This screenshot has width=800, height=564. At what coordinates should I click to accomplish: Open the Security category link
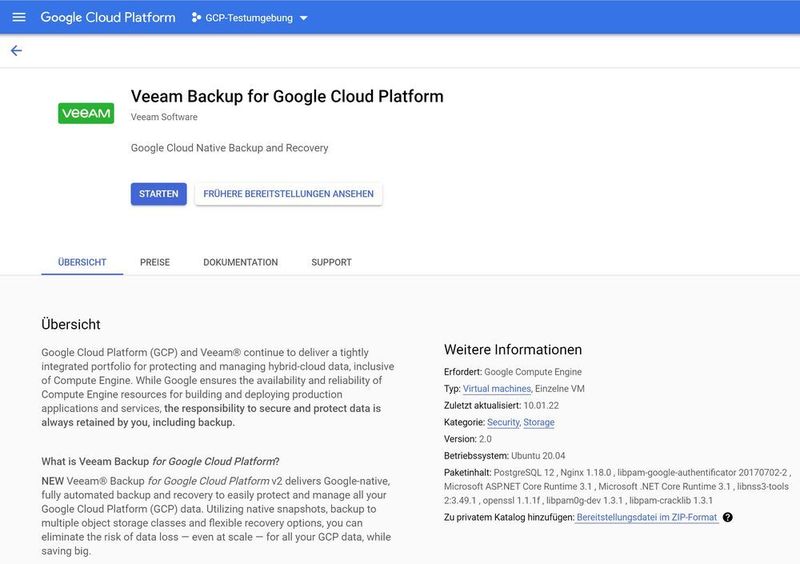click(x=503, y=423)
